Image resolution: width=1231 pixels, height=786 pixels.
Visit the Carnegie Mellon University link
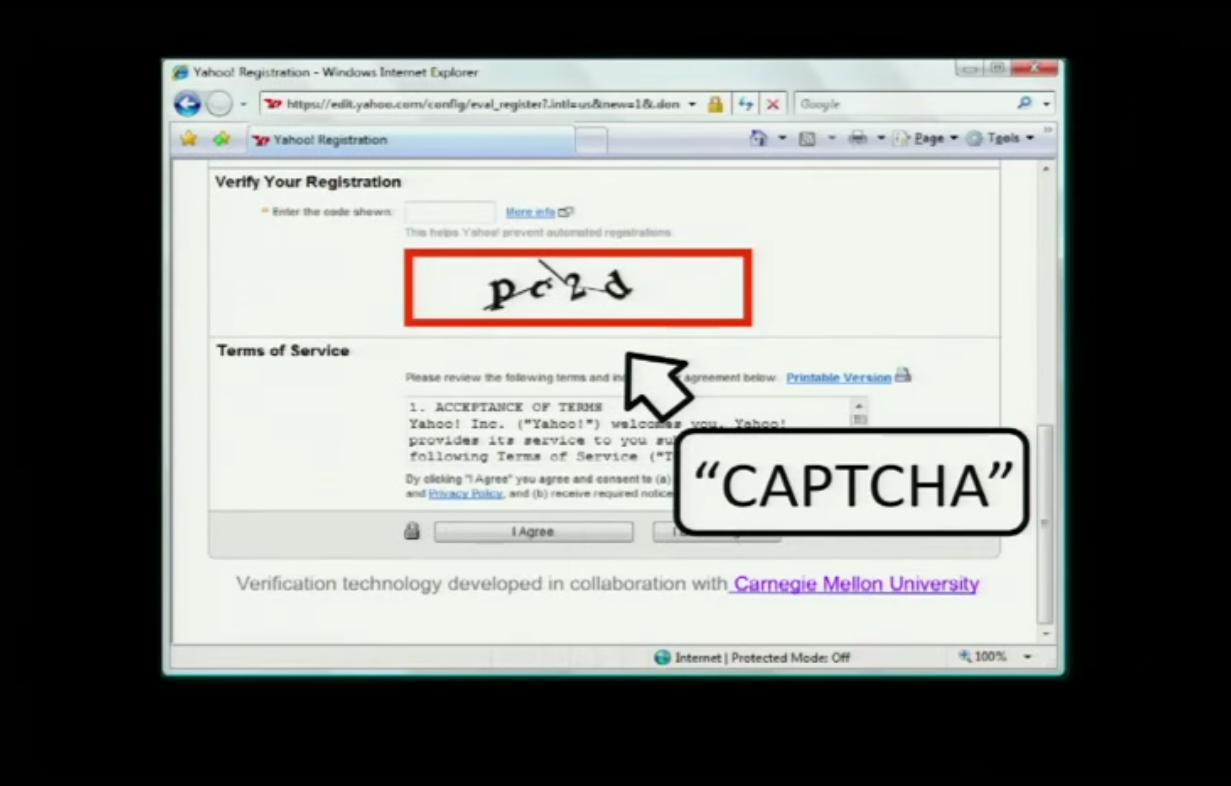pos(856,584)
